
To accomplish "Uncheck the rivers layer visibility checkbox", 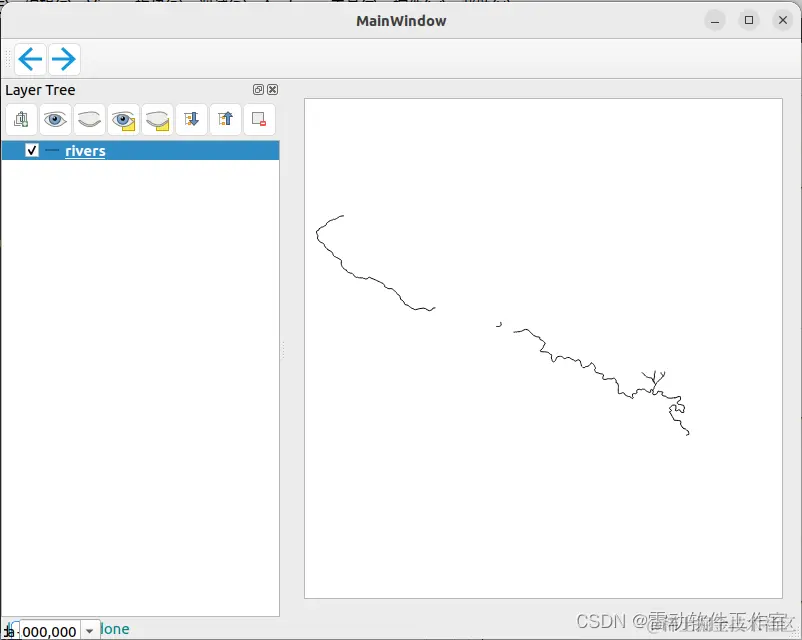I will pyautogui.click(x=32, y=150).
